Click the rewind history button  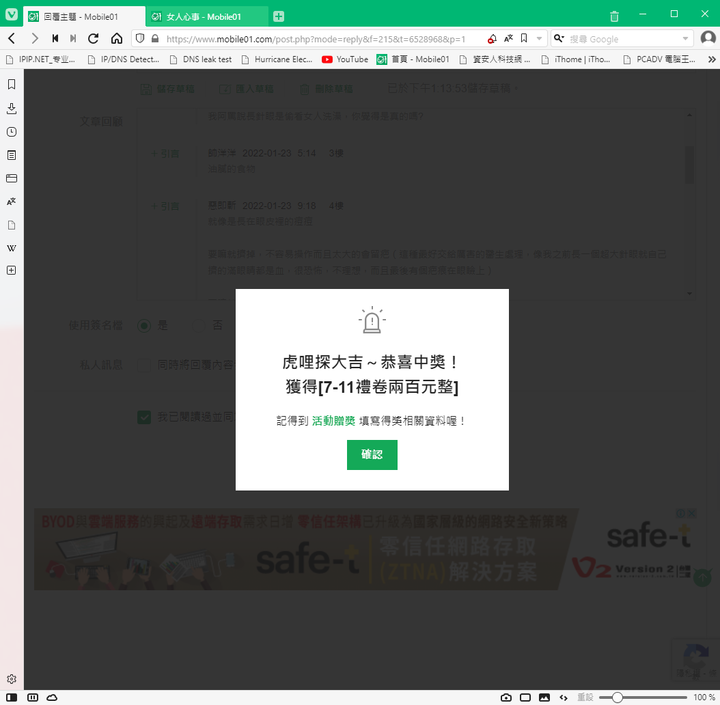tap(55, 39)
